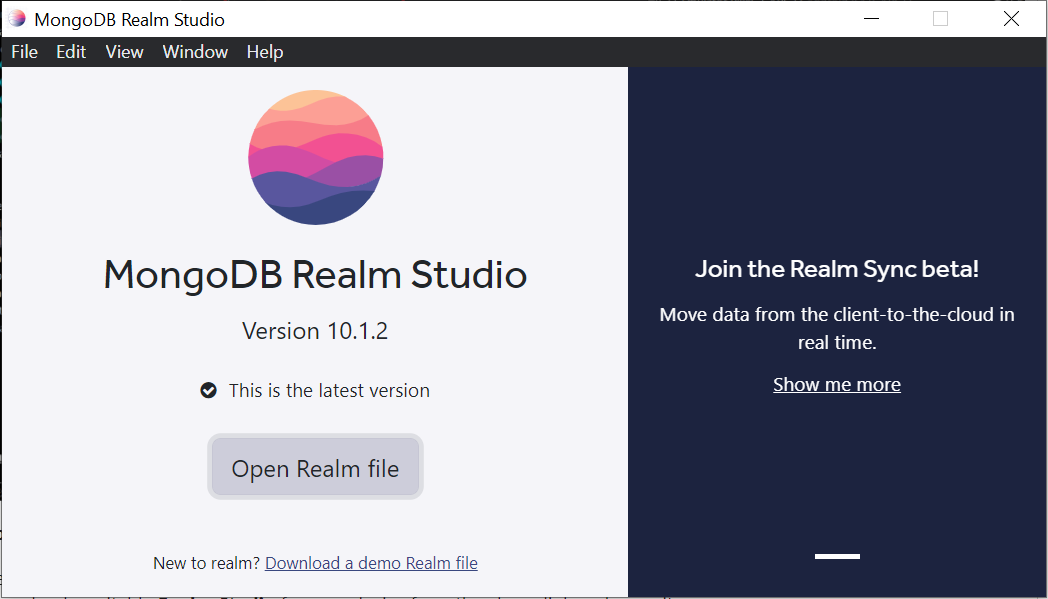The image size is (1048, 599).
Task: Click the Show me more link
Action: tap(837, 384)
